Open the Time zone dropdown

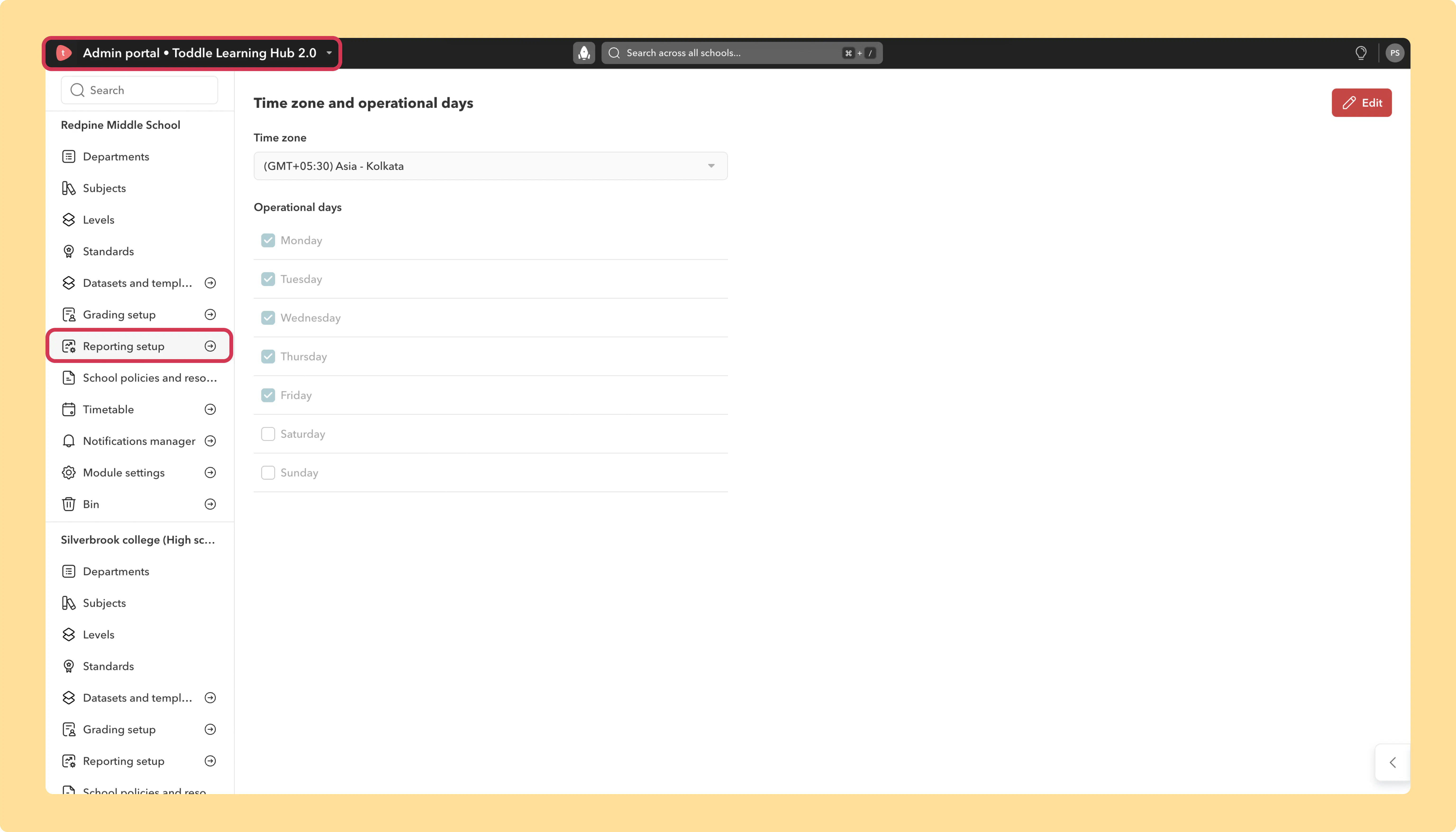(490, 166)
